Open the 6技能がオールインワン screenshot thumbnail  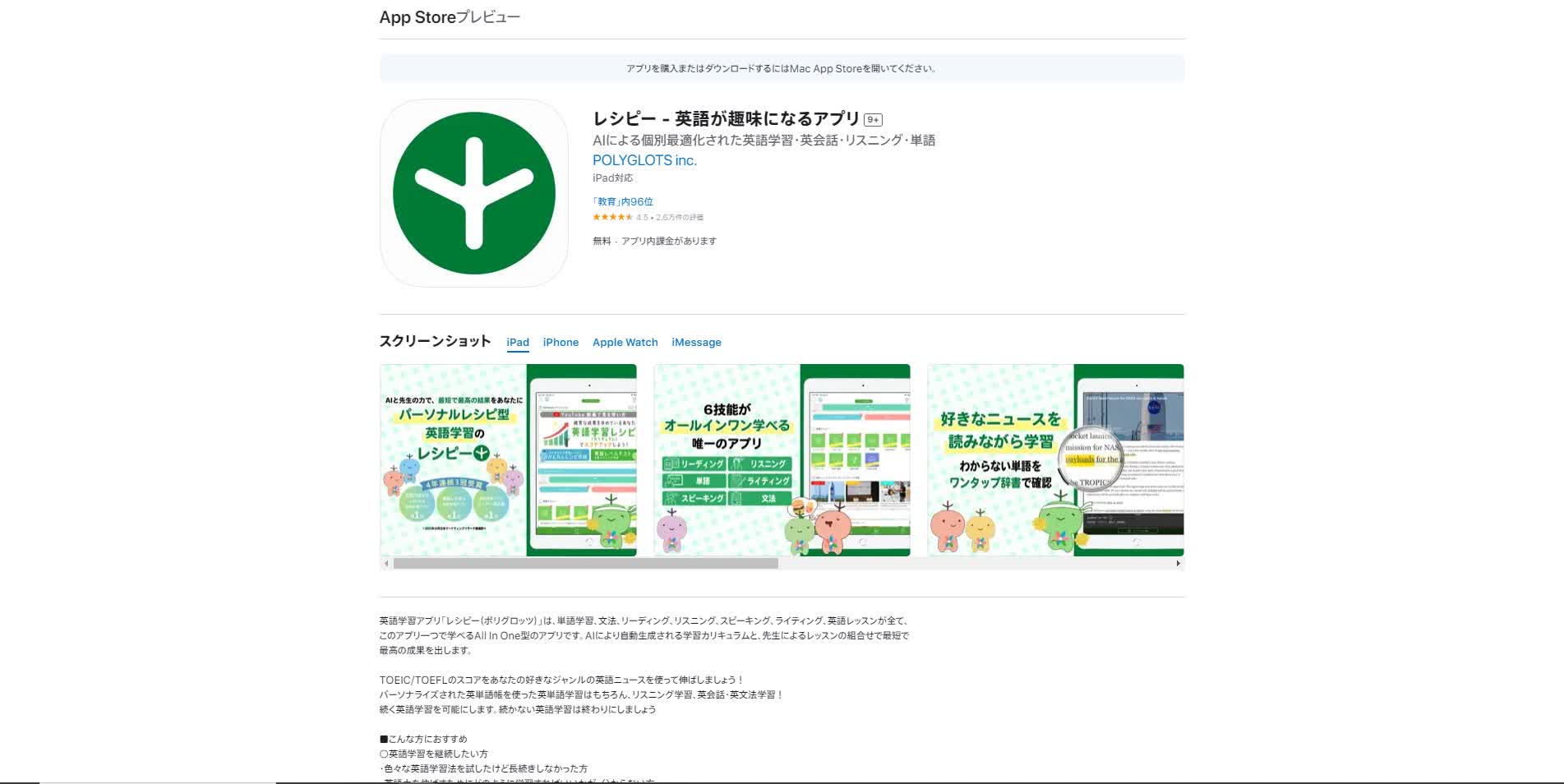click(782, 460)
